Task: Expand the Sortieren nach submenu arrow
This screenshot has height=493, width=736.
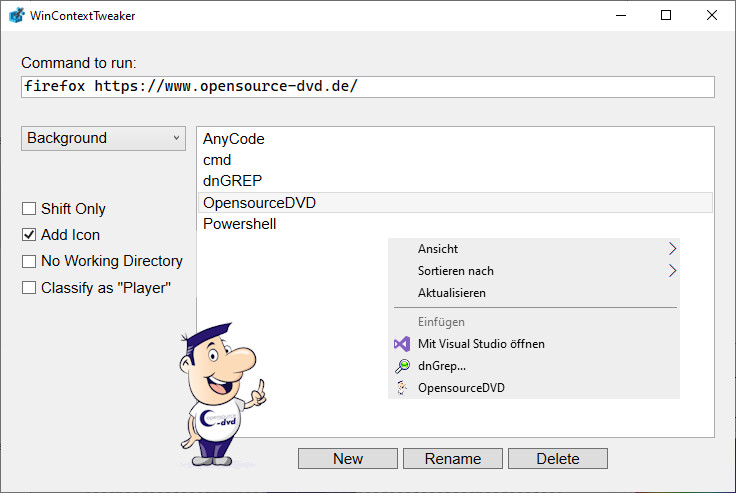Action: [672, 271]
